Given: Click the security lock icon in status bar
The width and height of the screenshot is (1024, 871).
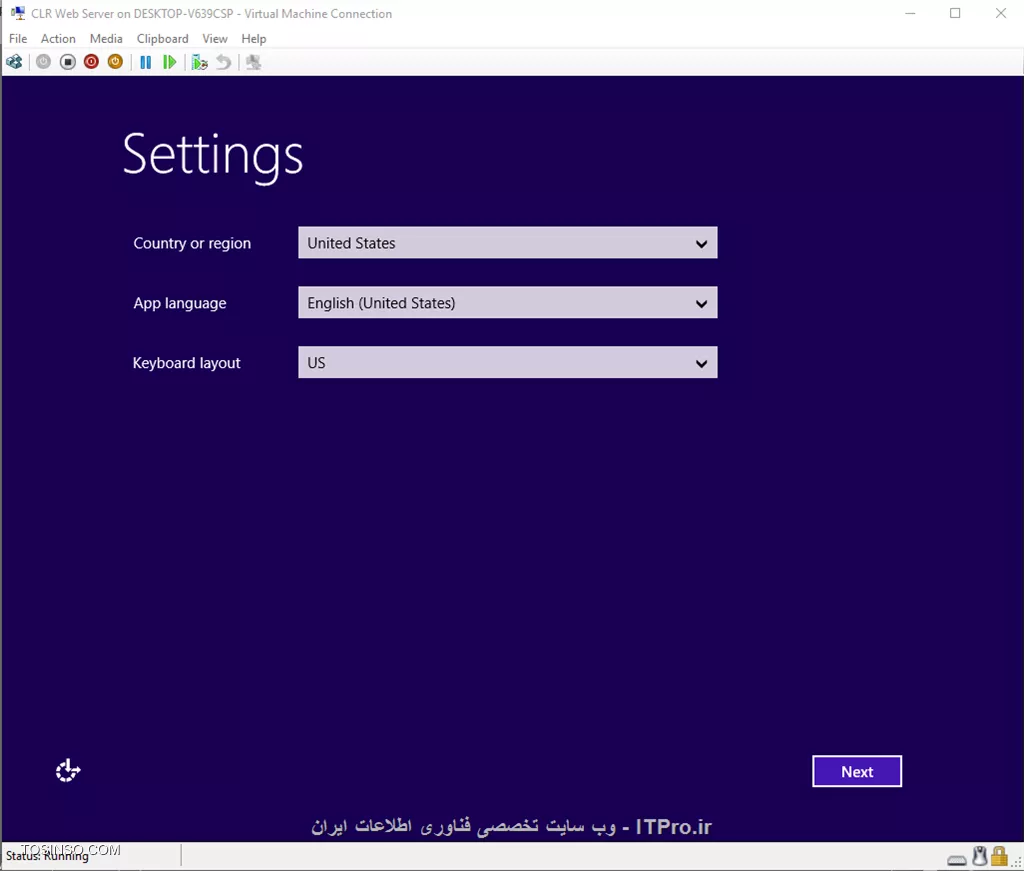Looking at the screenshot, I should (x=999, y=857).
